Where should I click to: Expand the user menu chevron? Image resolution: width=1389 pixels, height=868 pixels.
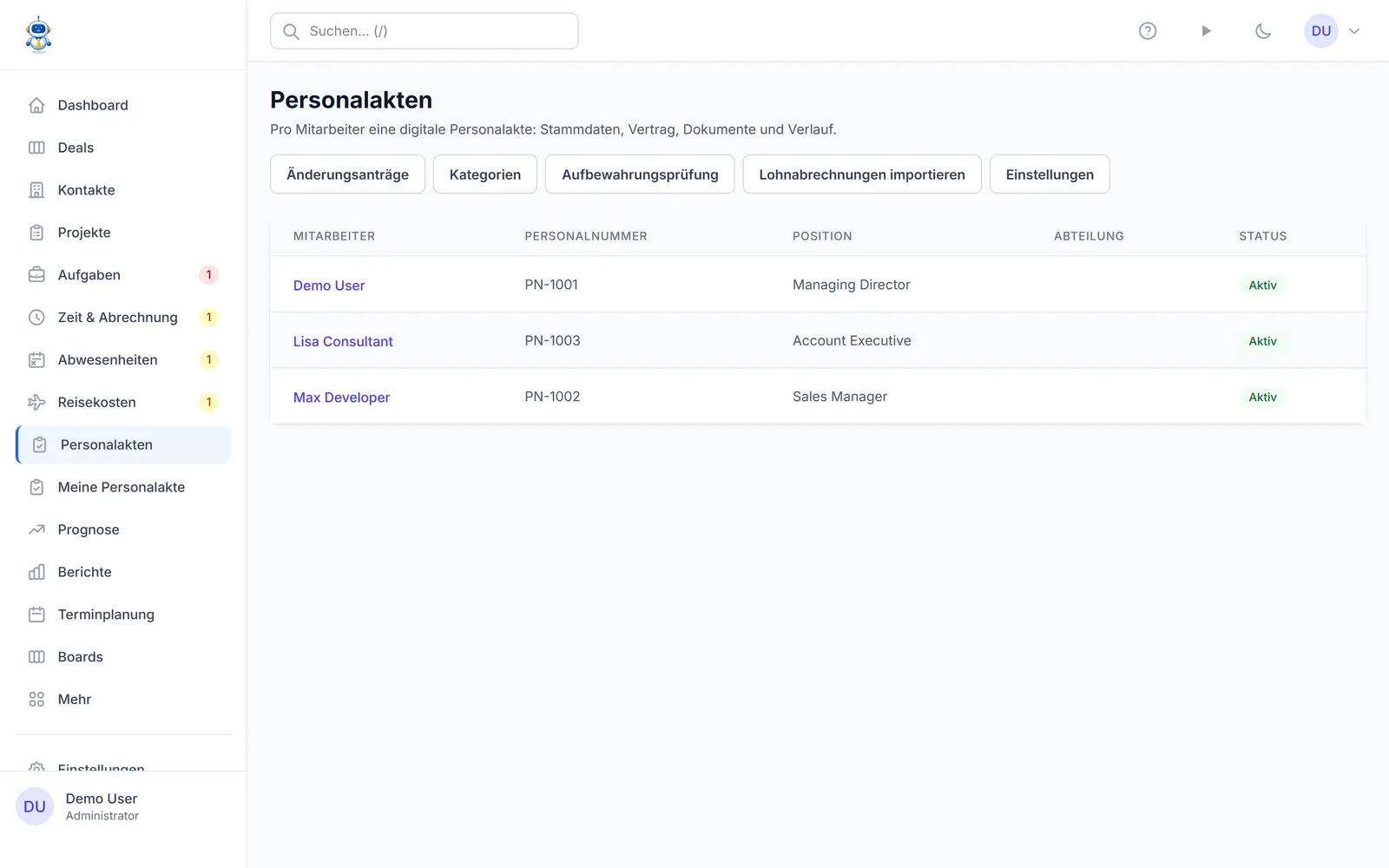point(1354,31)
